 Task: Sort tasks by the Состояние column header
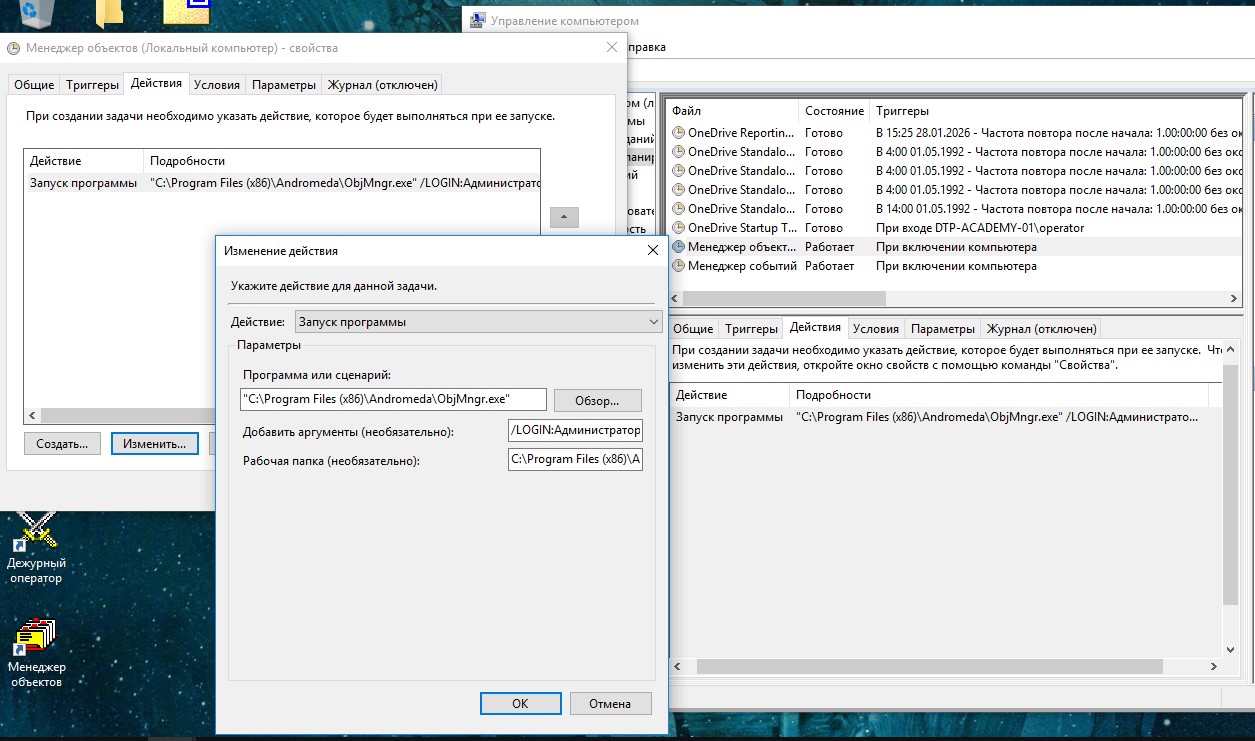pos(834,111)
